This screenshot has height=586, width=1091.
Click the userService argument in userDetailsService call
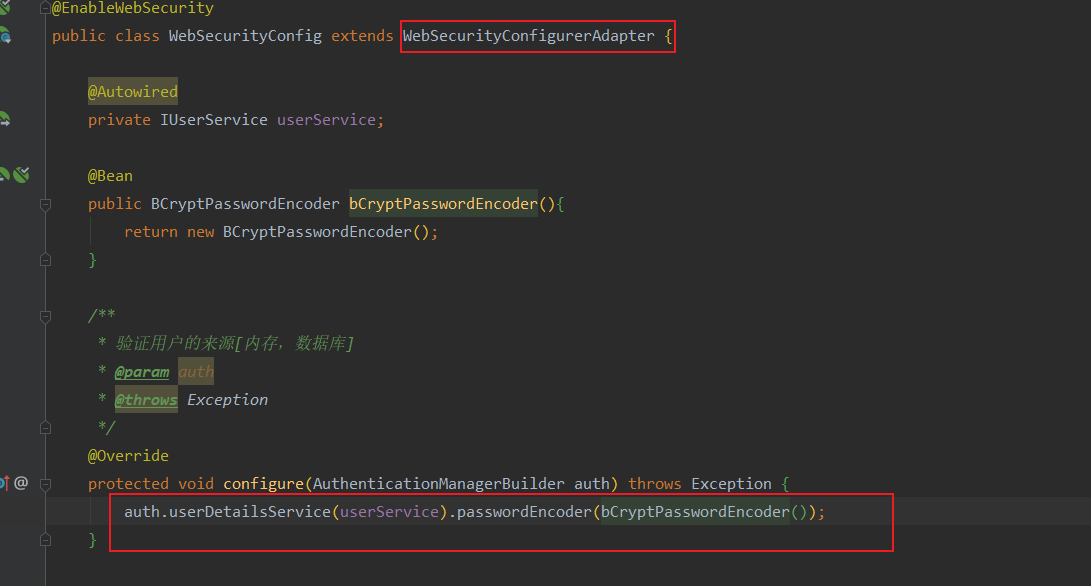(x=390, y=512)
